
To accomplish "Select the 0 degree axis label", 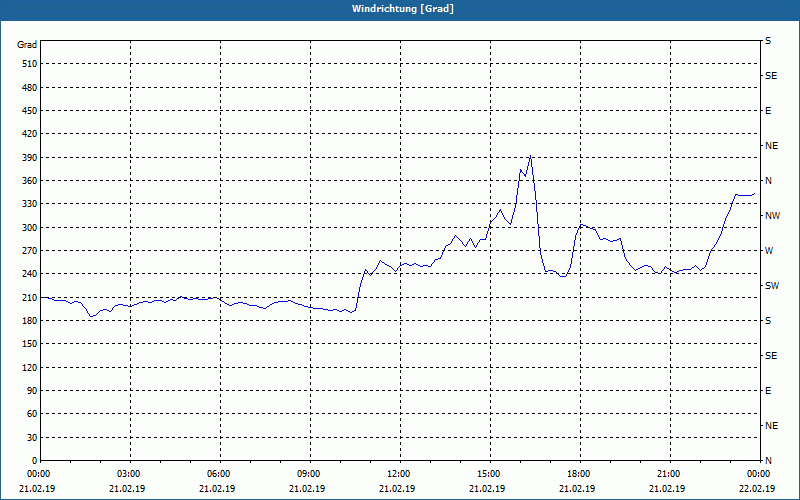I will point(35,461).
